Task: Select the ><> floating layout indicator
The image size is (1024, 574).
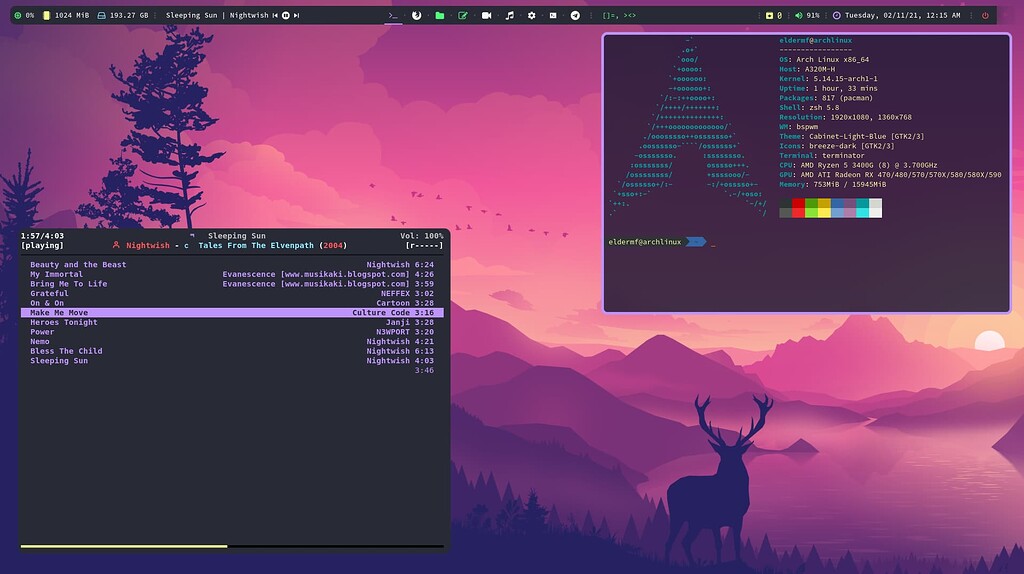Action: [x=630, y=15]
